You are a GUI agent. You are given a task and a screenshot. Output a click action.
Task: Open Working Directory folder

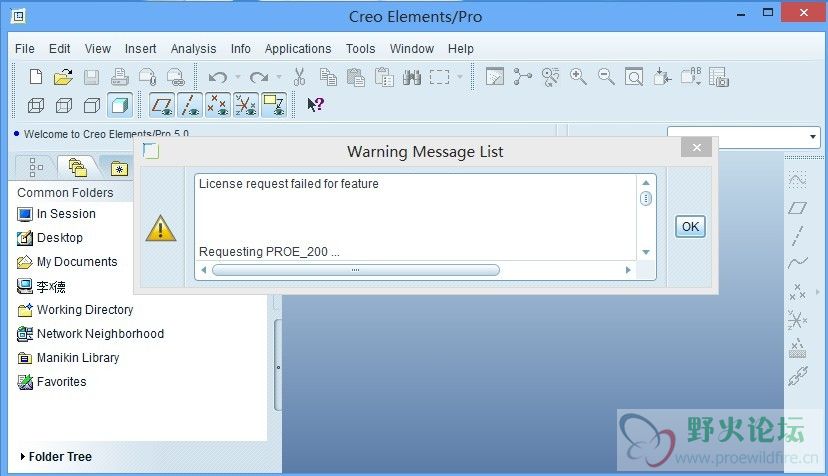(x=74, y=310)
